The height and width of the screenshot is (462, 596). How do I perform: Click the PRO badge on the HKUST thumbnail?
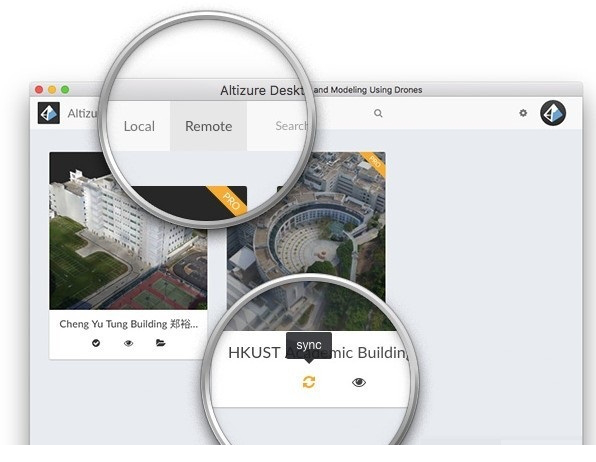[374, 163]
